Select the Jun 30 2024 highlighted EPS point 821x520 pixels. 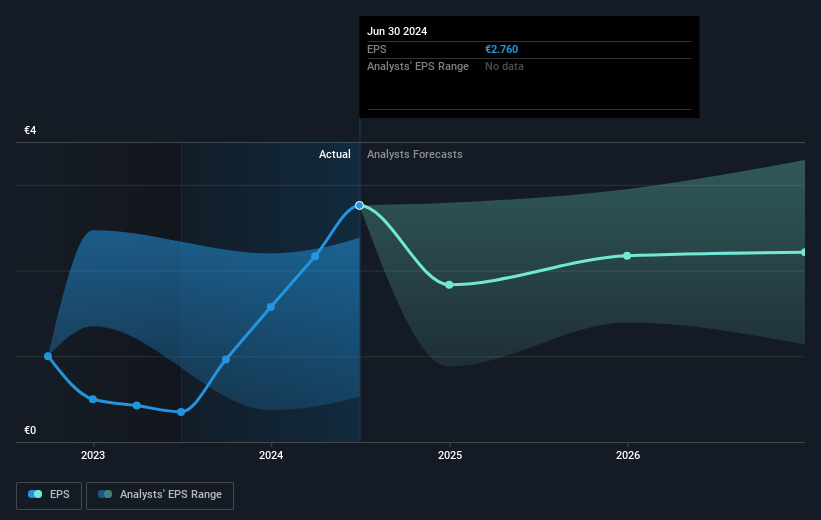tap(359, 205)
